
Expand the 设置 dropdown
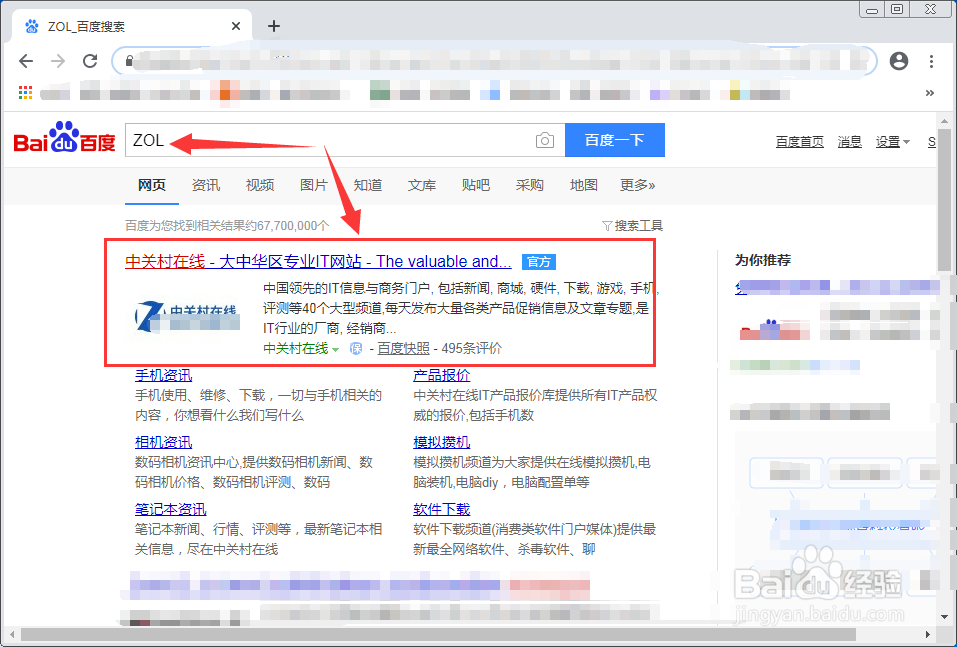coord(892,142)
